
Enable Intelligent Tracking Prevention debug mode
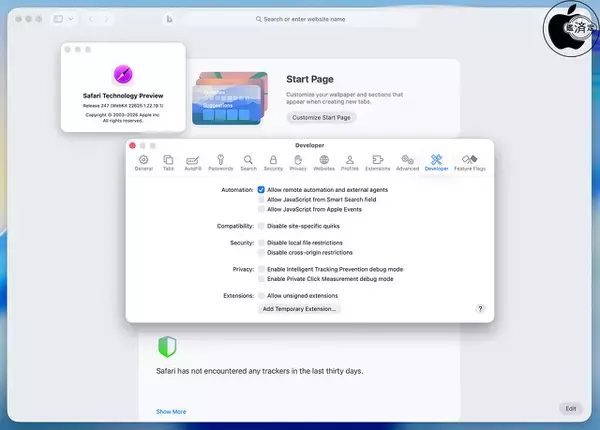tap(261, 269)
